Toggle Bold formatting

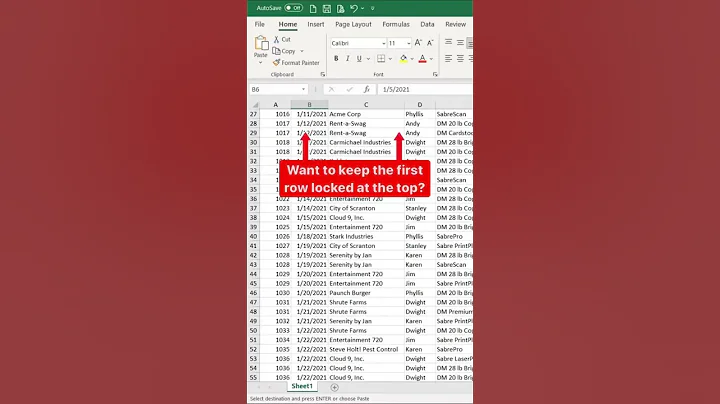click(336, 58)
